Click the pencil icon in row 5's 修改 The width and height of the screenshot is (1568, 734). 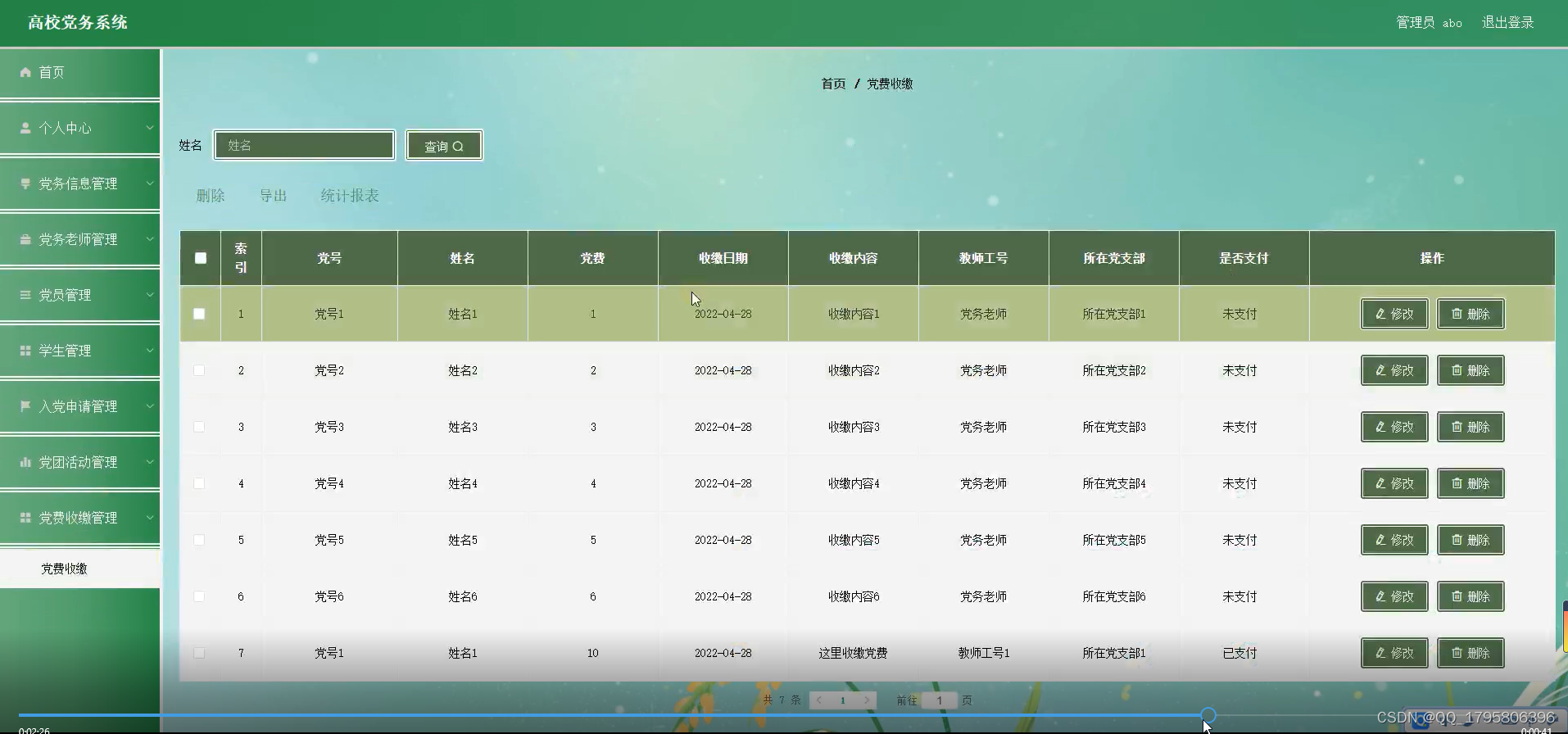1380,540
